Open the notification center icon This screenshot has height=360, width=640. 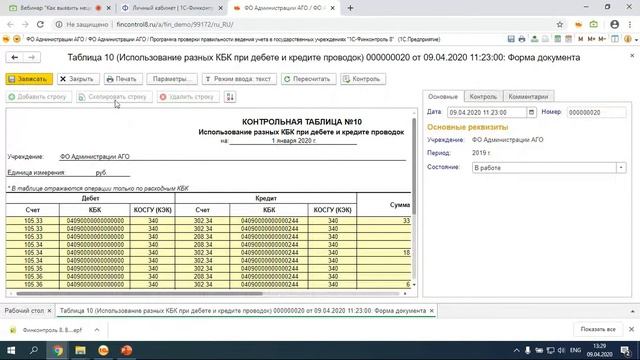(x=625, y=351)
